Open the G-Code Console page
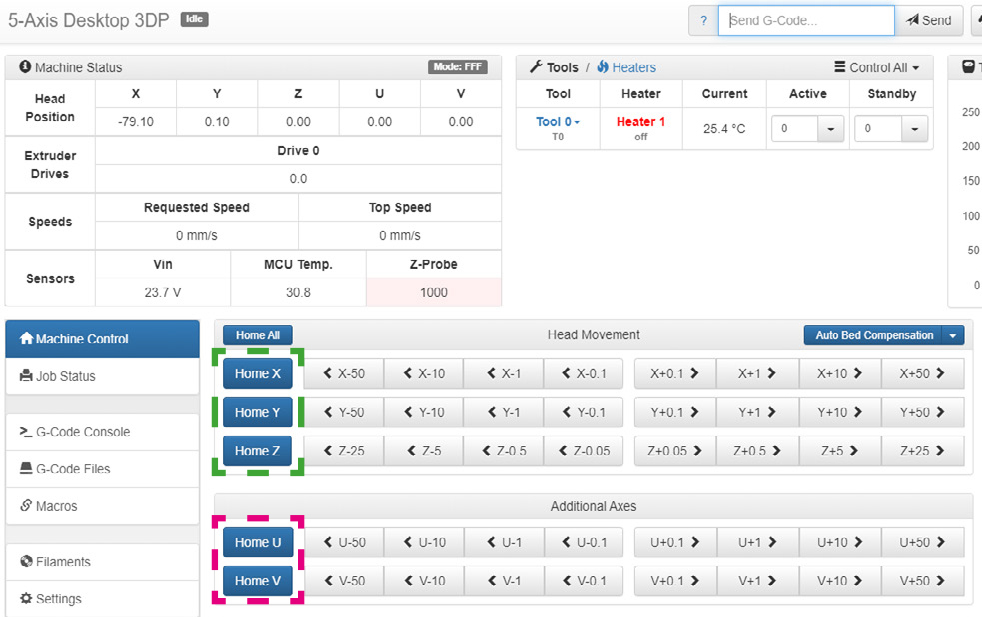 click(102, 432)
